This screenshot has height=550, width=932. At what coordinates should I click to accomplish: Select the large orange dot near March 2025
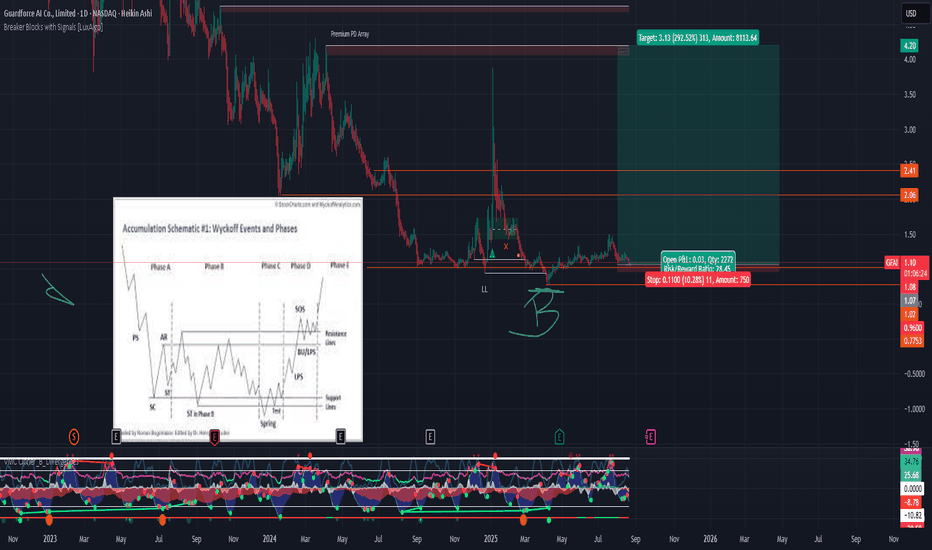point(524,520)
